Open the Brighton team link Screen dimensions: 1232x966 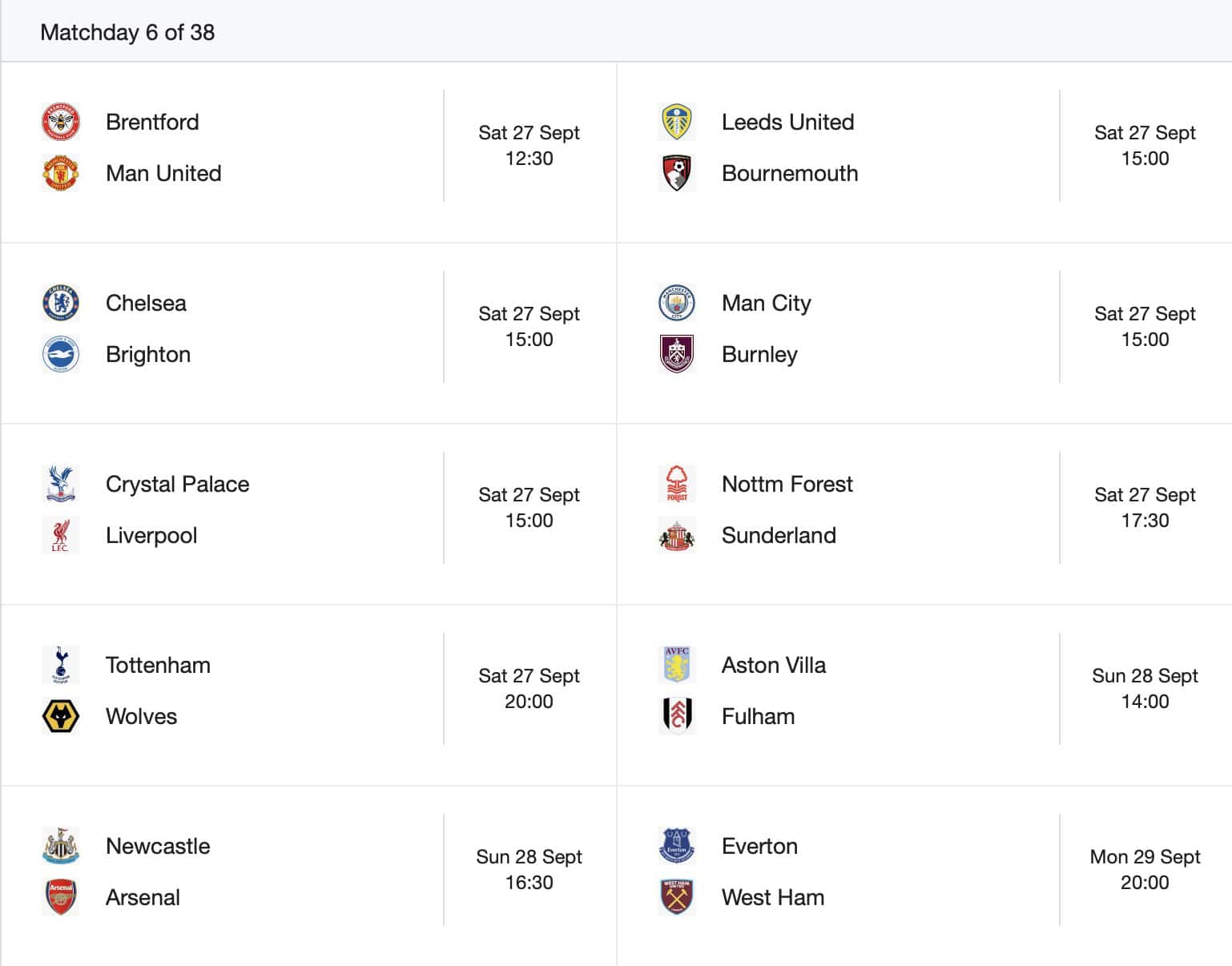(x=148, y=354)
